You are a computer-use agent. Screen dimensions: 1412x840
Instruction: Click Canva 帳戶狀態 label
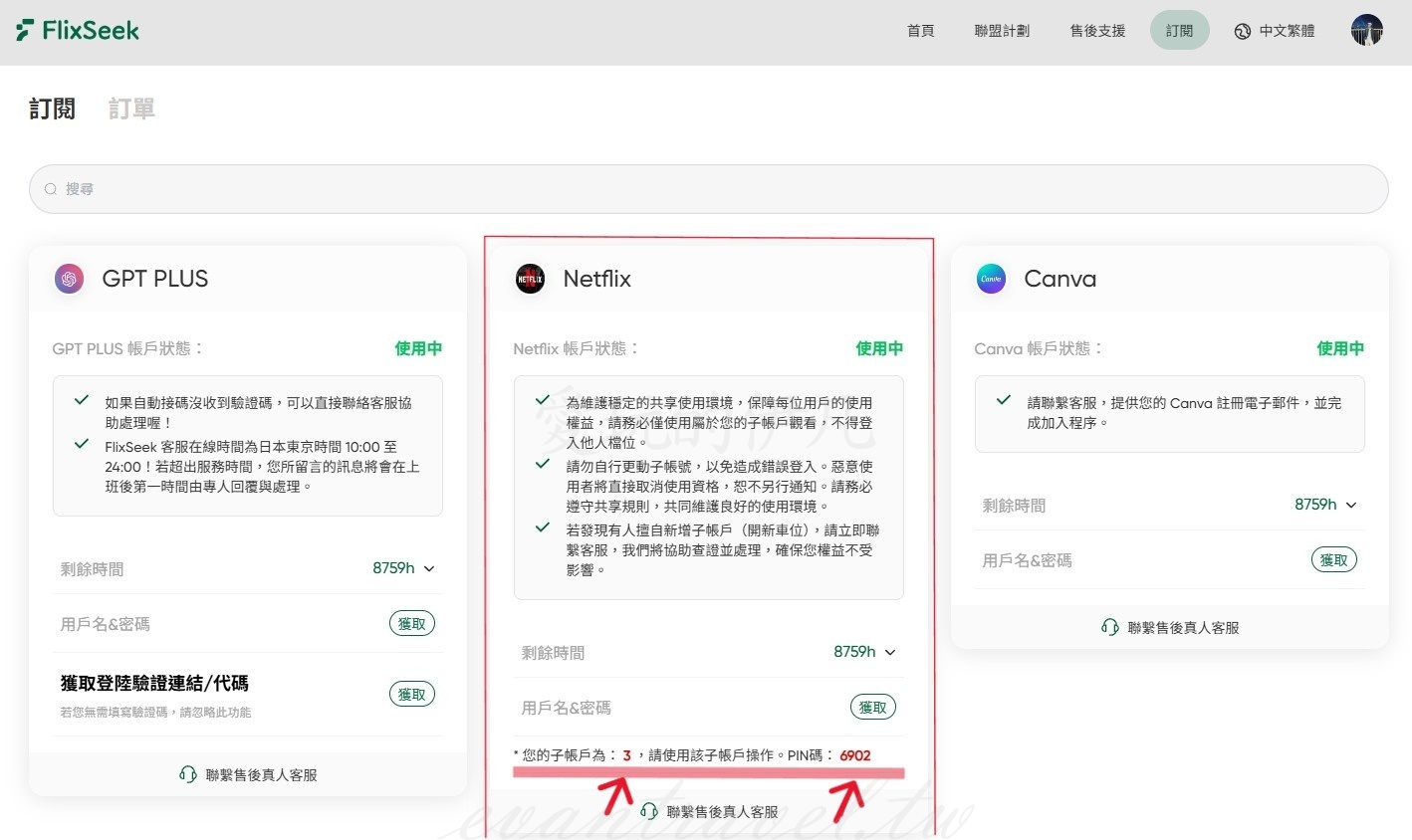[x=1039, y=348]
